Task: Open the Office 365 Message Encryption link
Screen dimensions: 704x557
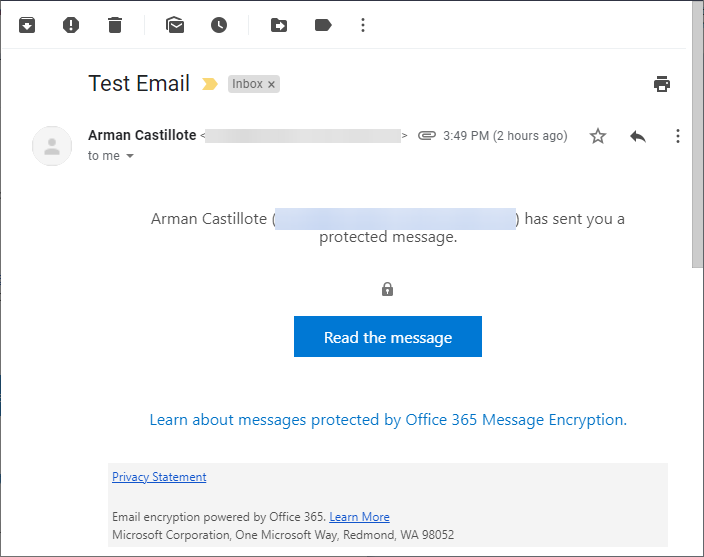Action: coord(388,420)
